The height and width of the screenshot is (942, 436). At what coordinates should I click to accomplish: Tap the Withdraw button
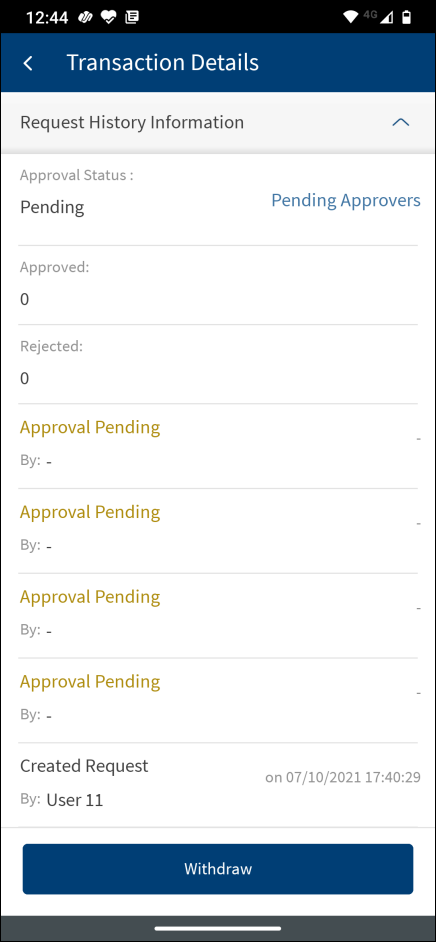pyautogui.click(x=218, y=869)
